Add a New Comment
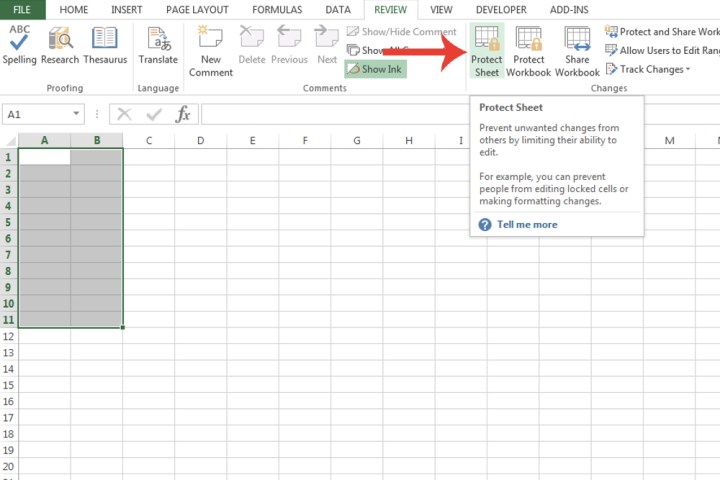 (x=210, y=50)
